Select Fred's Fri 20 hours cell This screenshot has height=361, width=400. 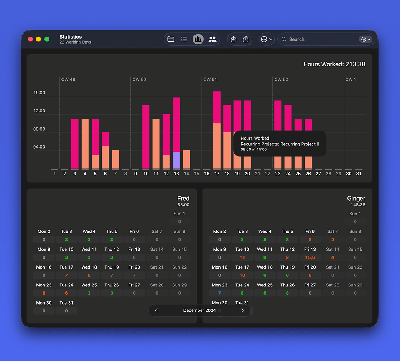(134, 275)
